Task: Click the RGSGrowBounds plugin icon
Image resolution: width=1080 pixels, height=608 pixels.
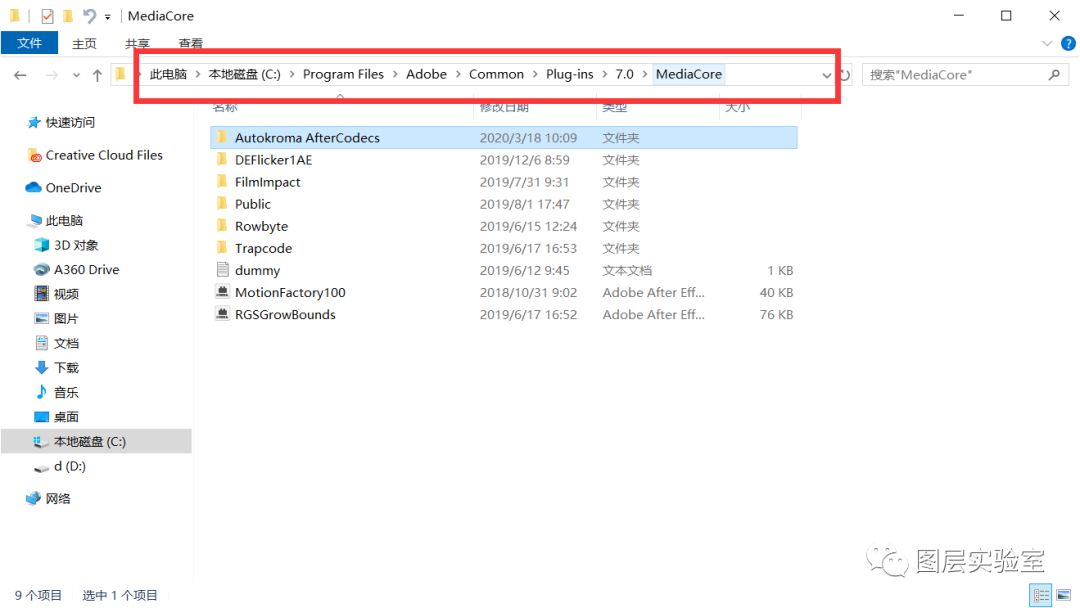Action: 222,313
